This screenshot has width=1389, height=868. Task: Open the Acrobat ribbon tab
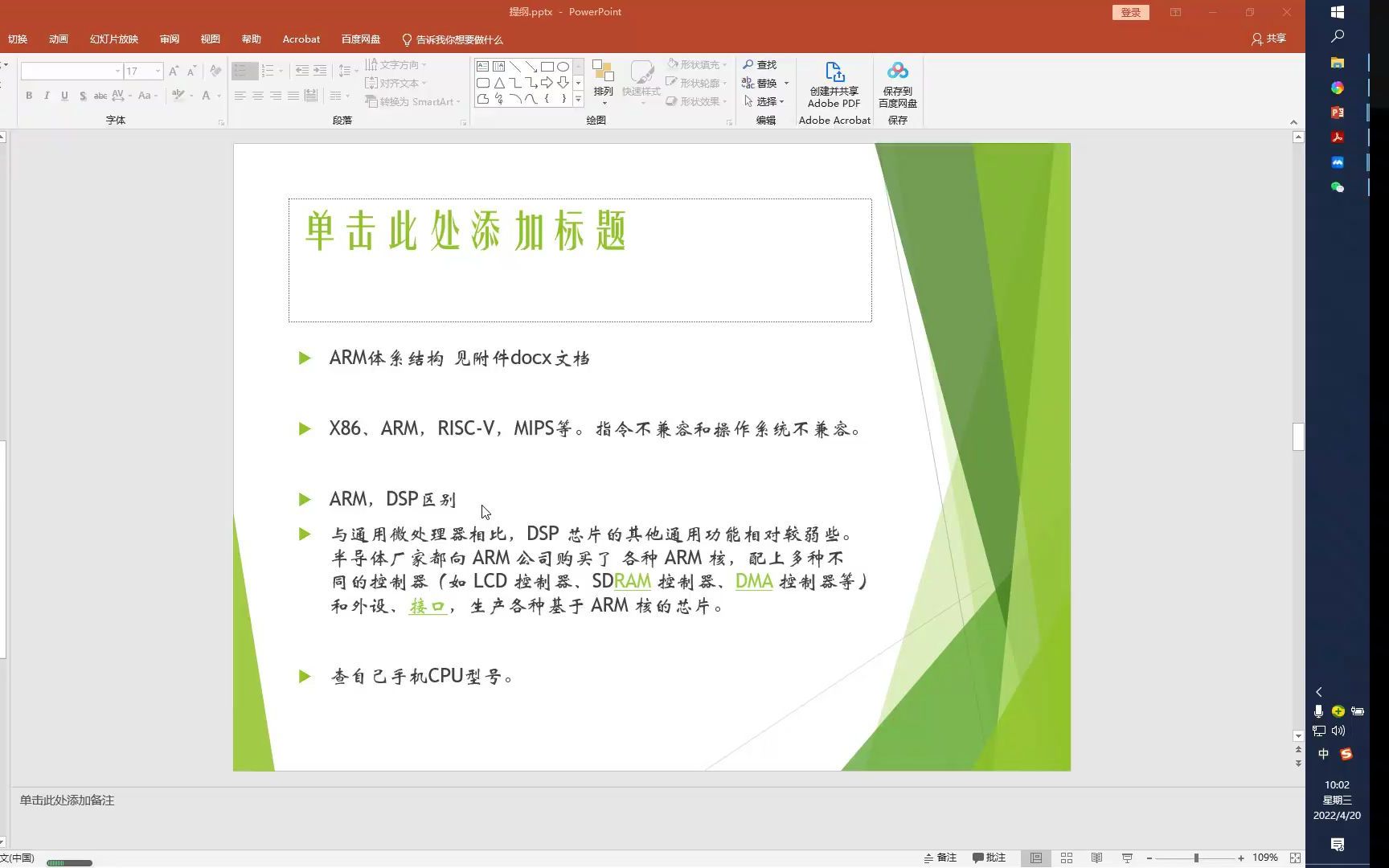(301, 38)
